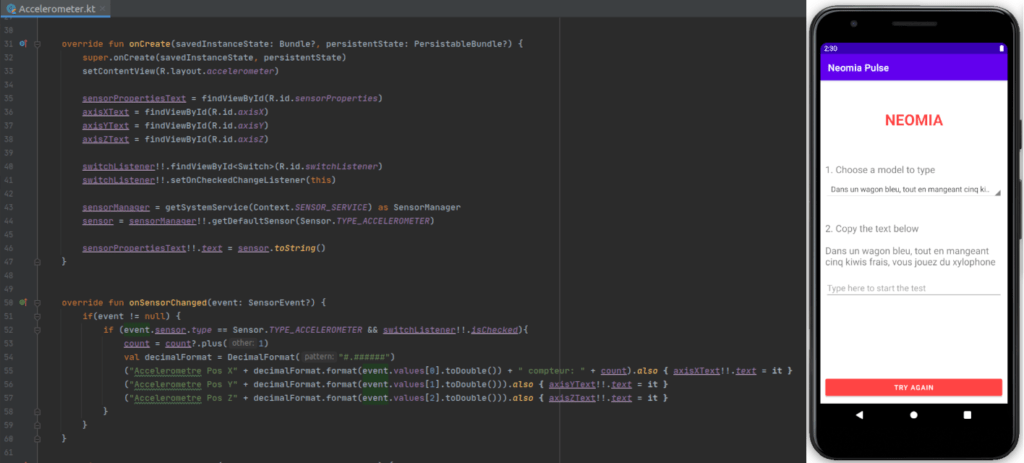Click setOnCheckedChangeListener on line 41
Screen dimensions: 1024x463
click(238, 180)
